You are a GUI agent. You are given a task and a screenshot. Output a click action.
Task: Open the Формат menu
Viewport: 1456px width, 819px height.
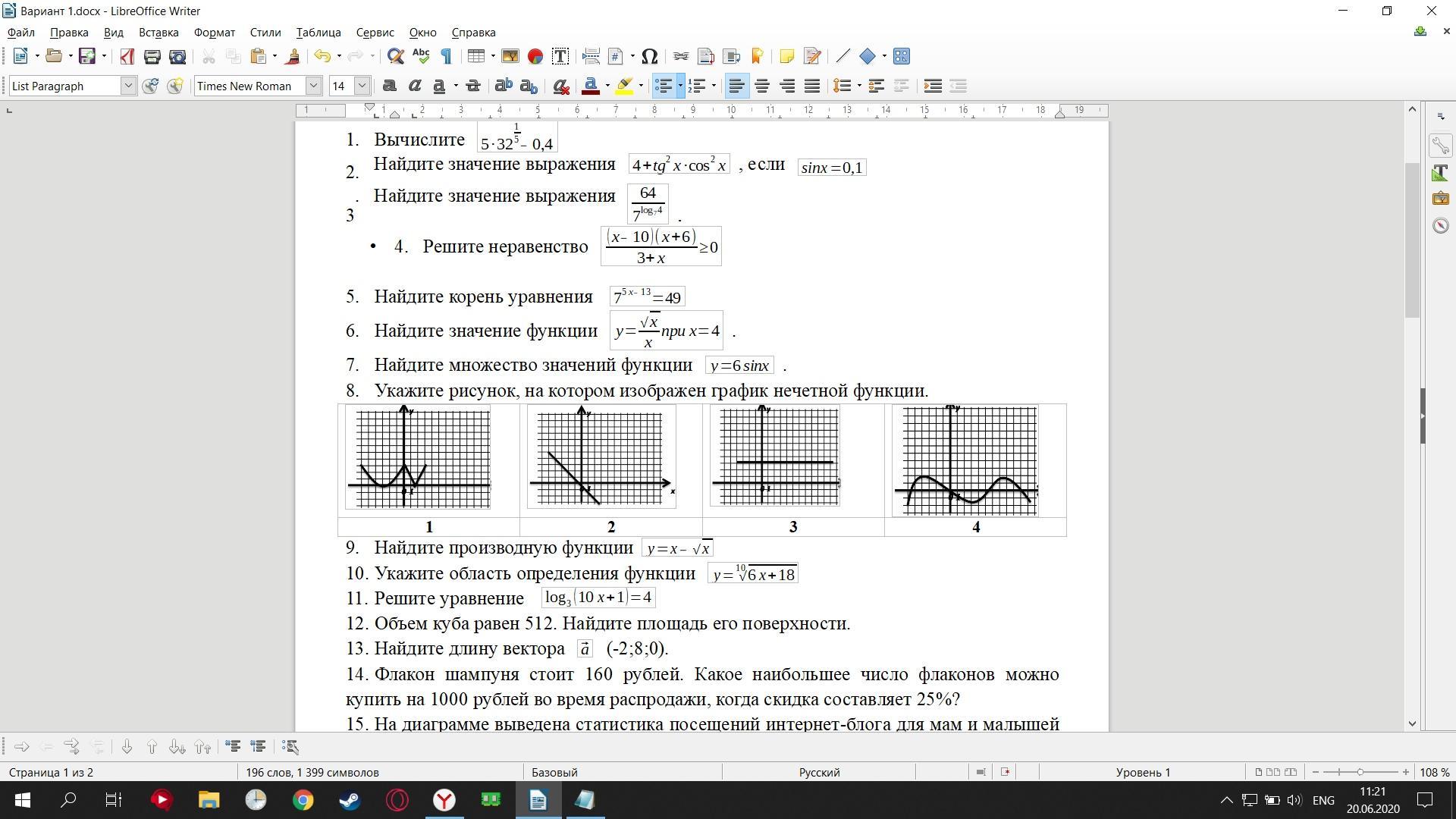(214, 33)
